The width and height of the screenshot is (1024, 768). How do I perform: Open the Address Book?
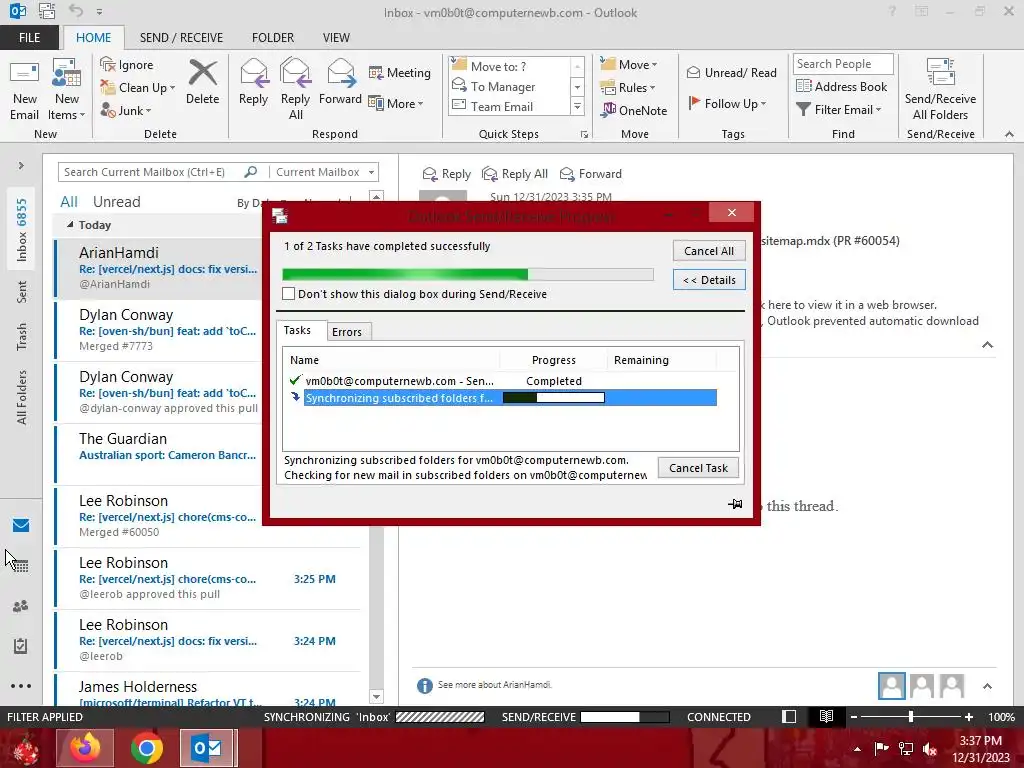point(842,86)
